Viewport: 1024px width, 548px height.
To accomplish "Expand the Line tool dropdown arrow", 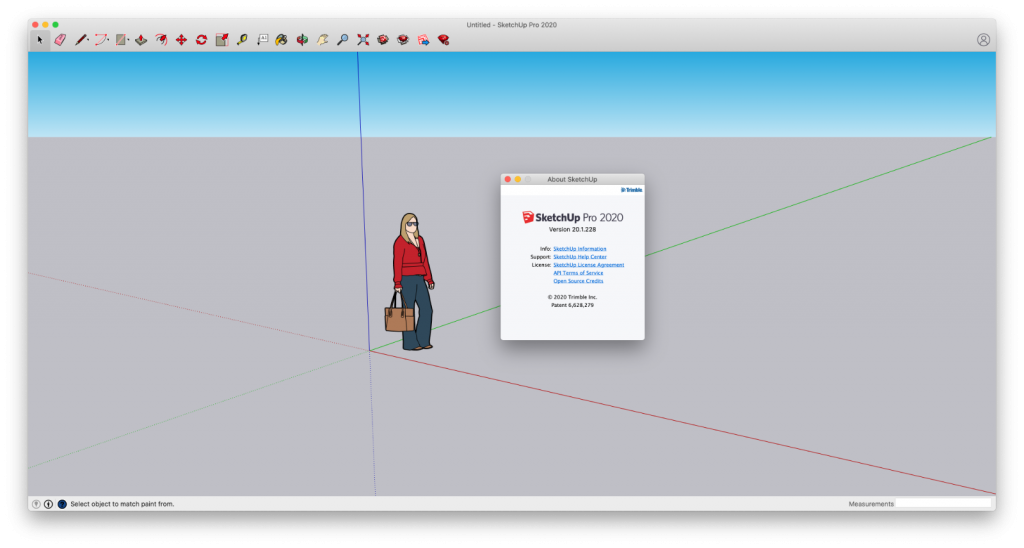I will (89, 40).
